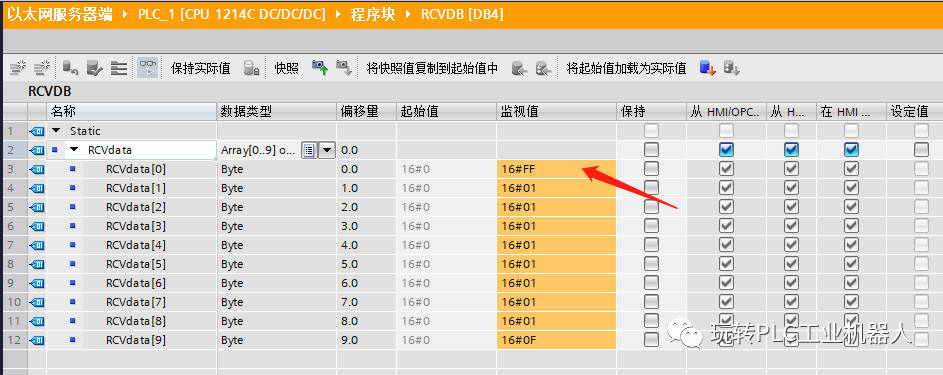
Task: Click the expand all rows lines icon
Action: 118,68
